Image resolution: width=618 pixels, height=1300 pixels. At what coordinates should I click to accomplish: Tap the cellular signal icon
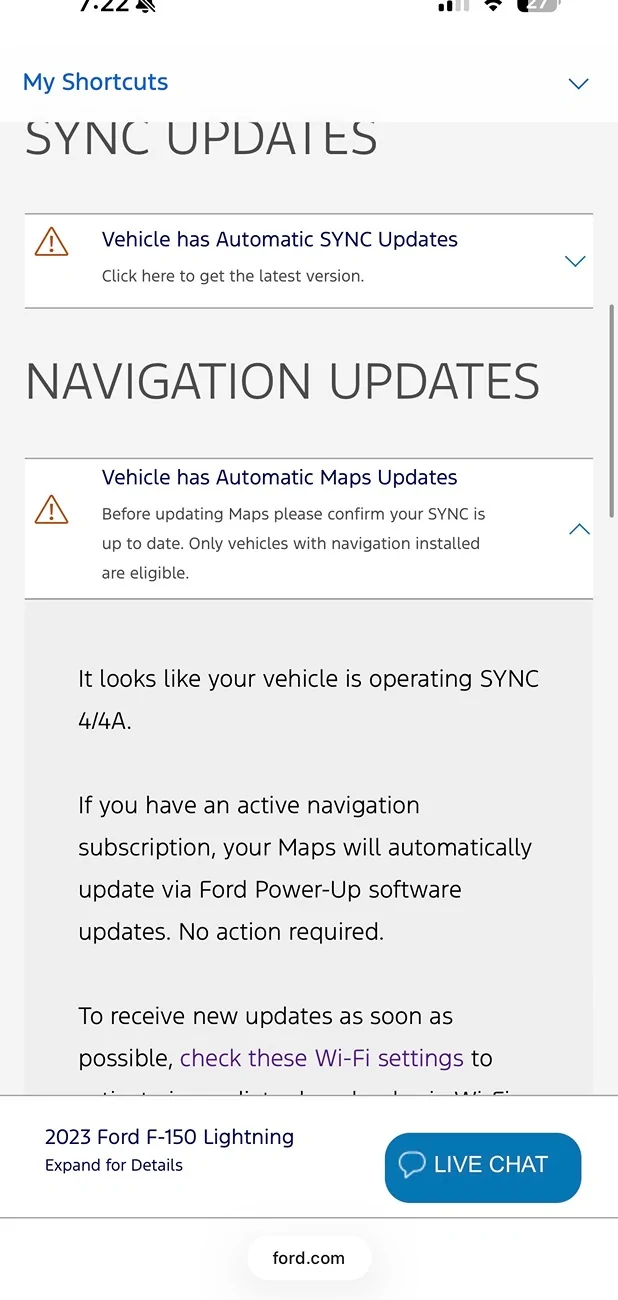pos(452,6)
